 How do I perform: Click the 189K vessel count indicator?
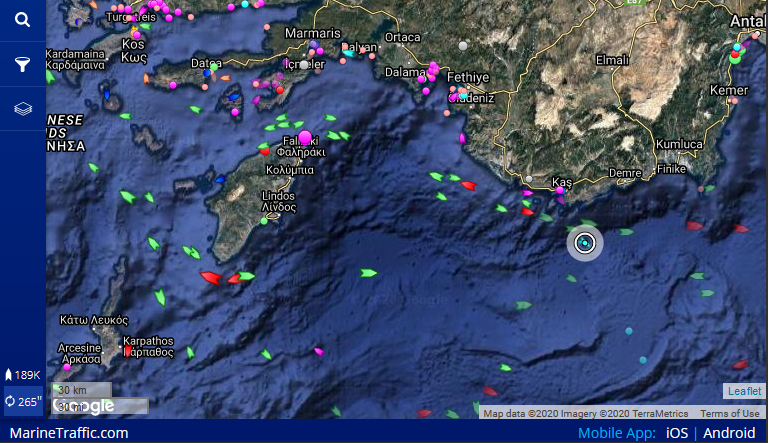[23, 375]
